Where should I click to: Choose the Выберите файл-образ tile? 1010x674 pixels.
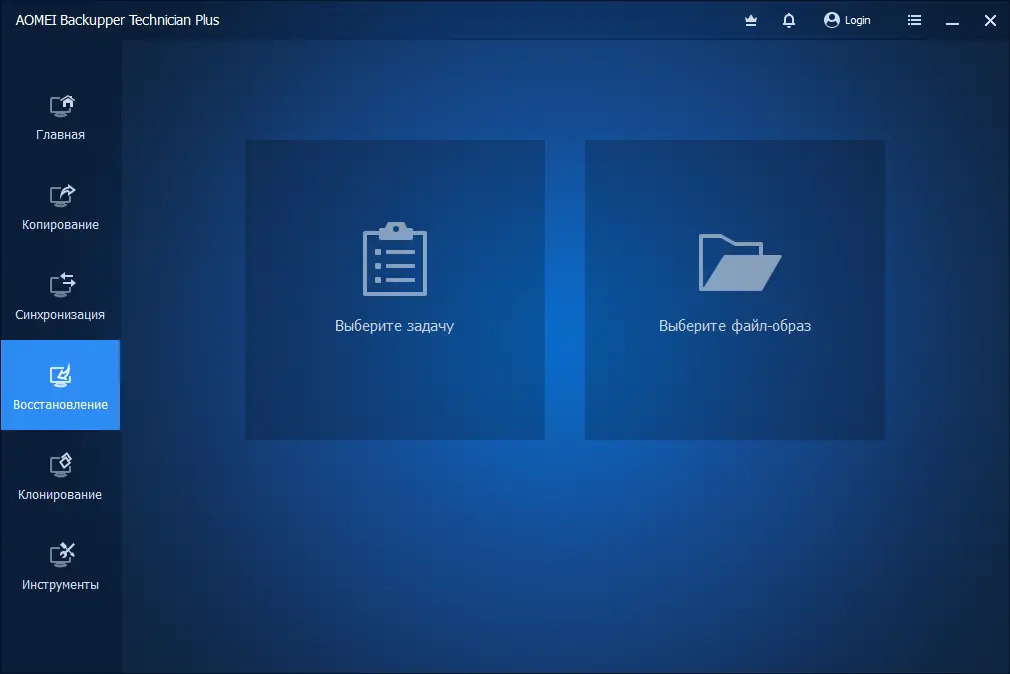click(734, 290)
